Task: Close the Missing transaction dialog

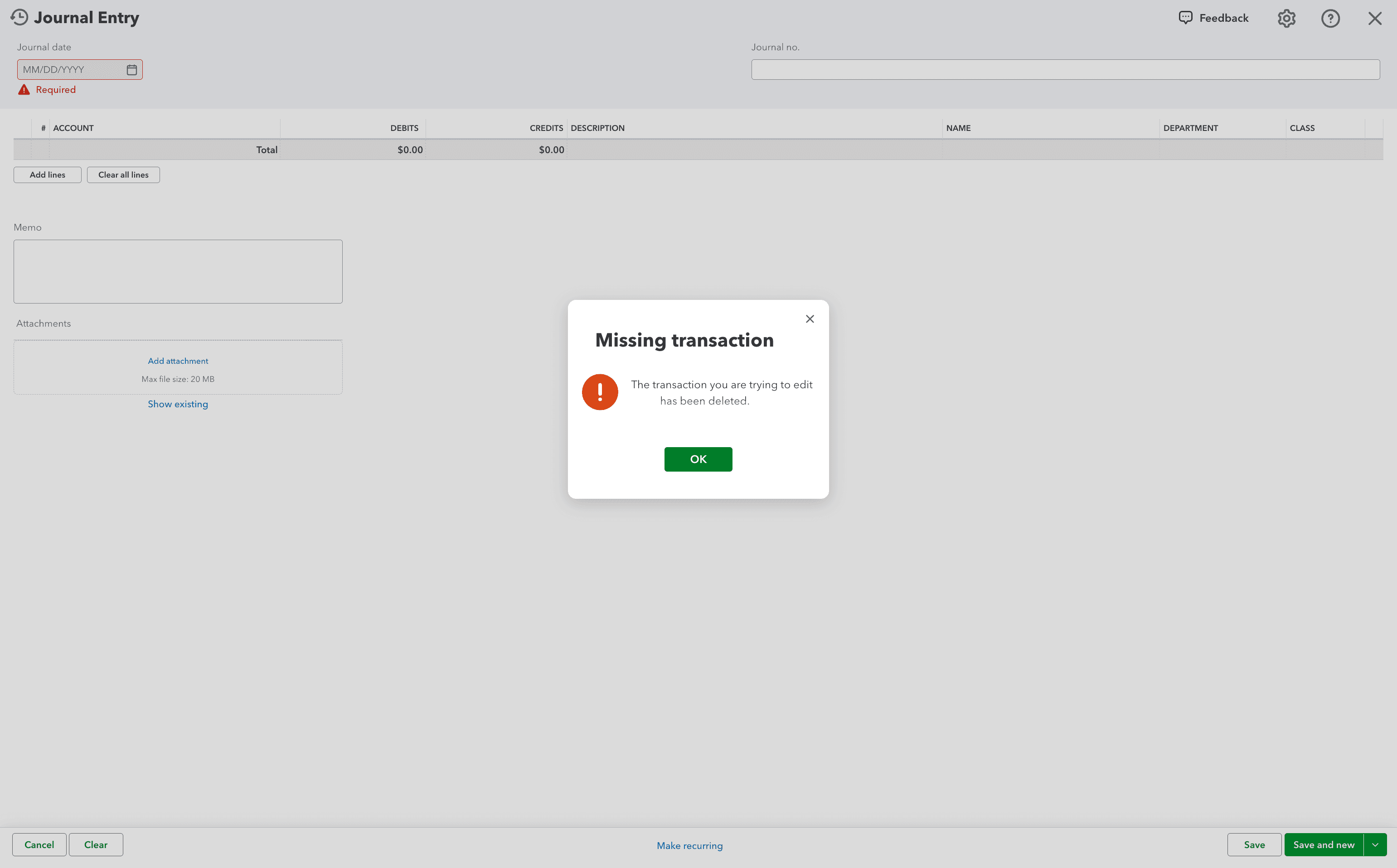Action: (x=810, y=318)
